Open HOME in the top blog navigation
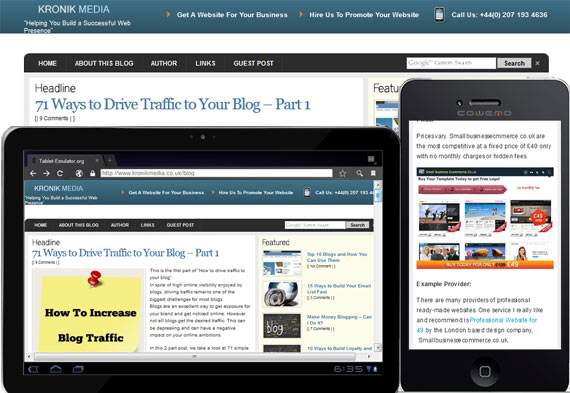Image resolution: width=570 pixels, height=393 pixels. (47, 63)
